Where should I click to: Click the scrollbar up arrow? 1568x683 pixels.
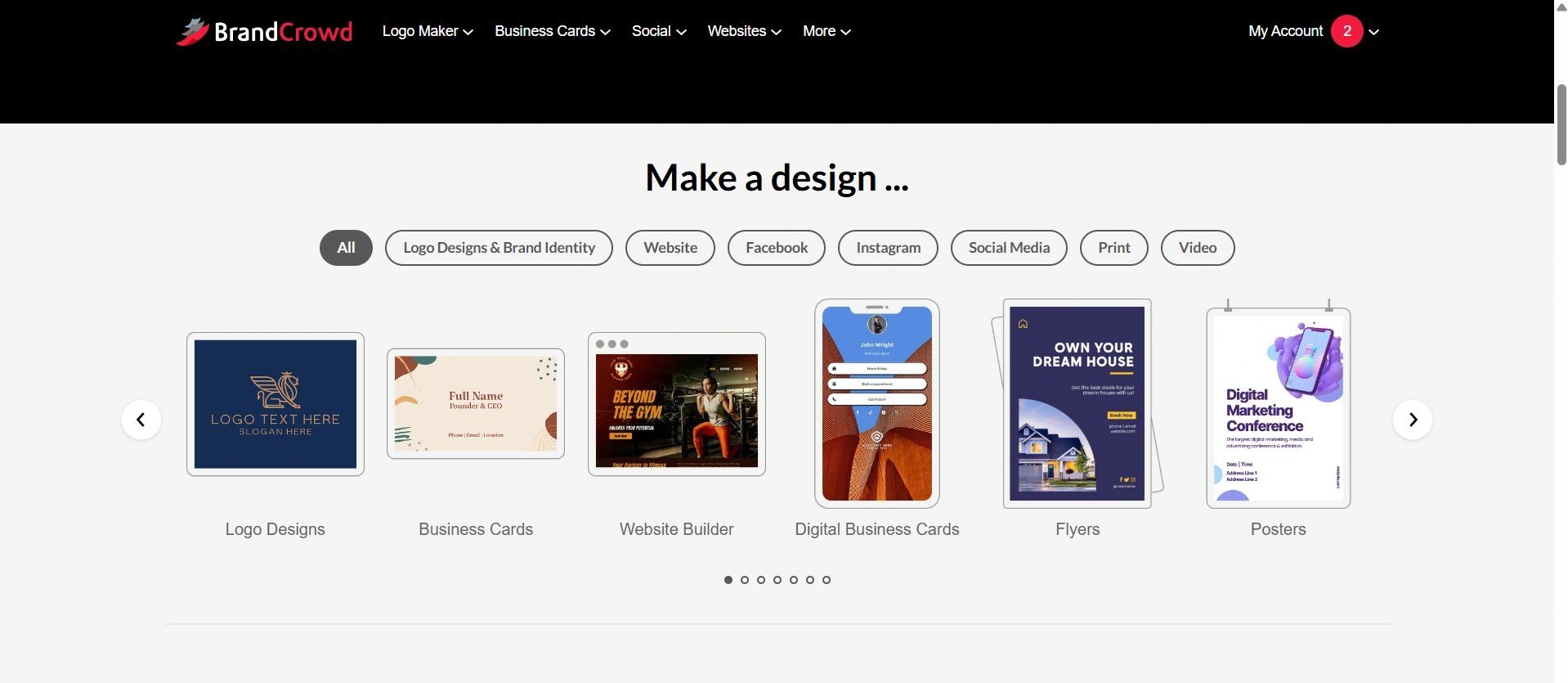(x=1561, y=7)
